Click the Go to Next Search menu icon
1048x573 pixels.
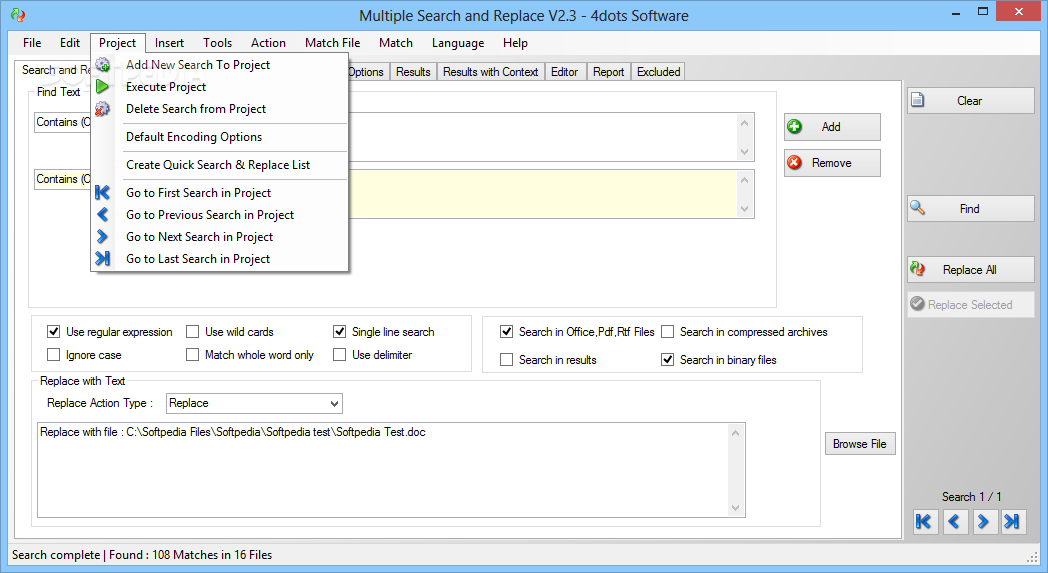[x=102, y=237]
